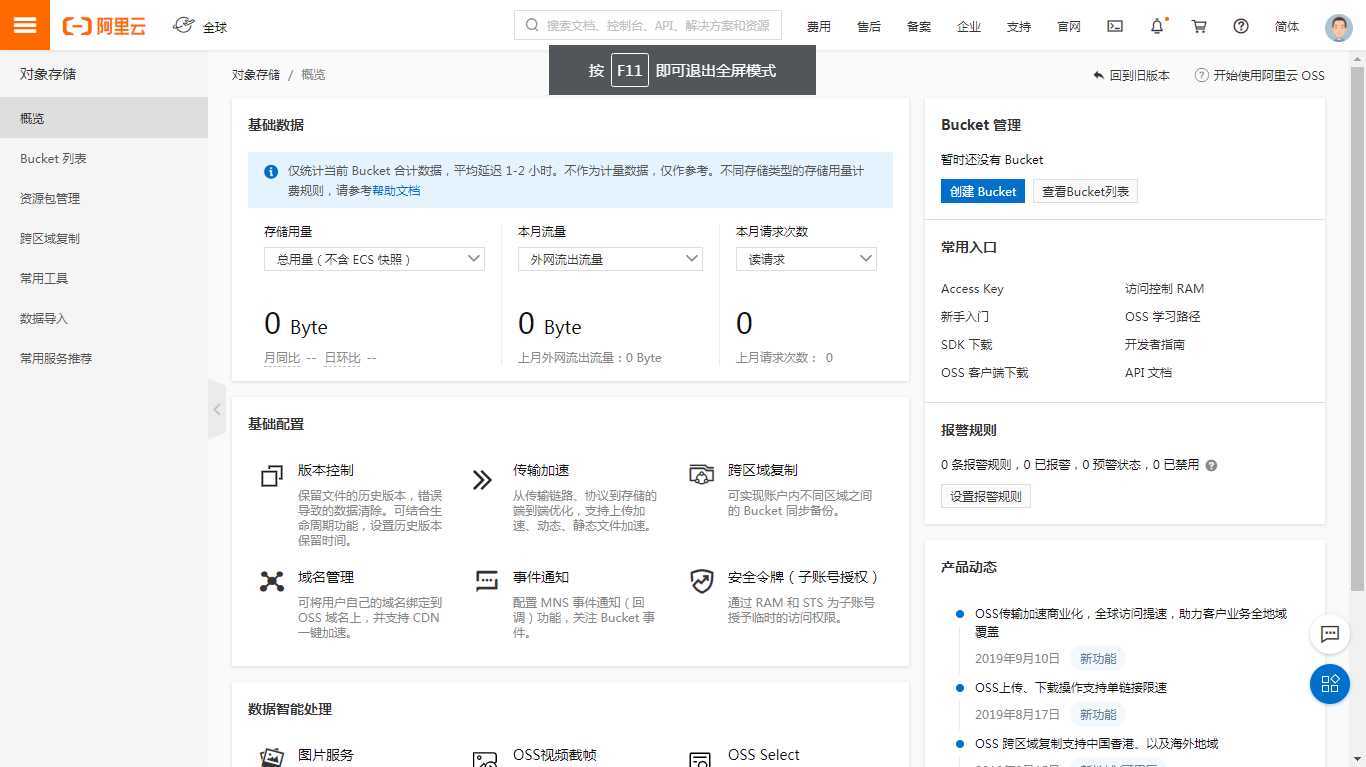
Task: Click the cross-region replication folder icon
Action: click(702, 474)
